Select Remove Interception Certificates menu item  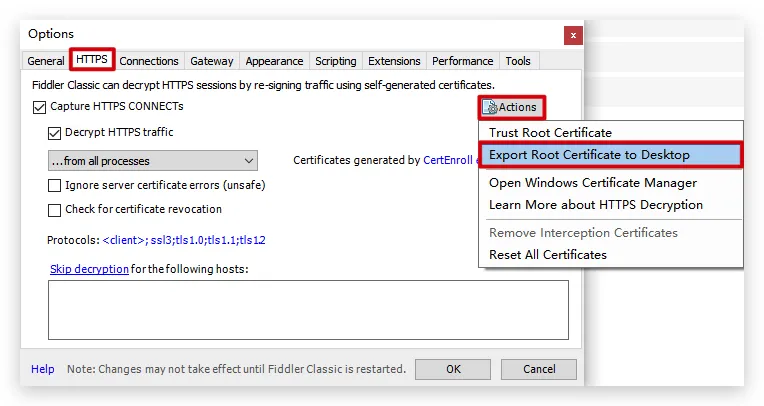coord(611,232)
